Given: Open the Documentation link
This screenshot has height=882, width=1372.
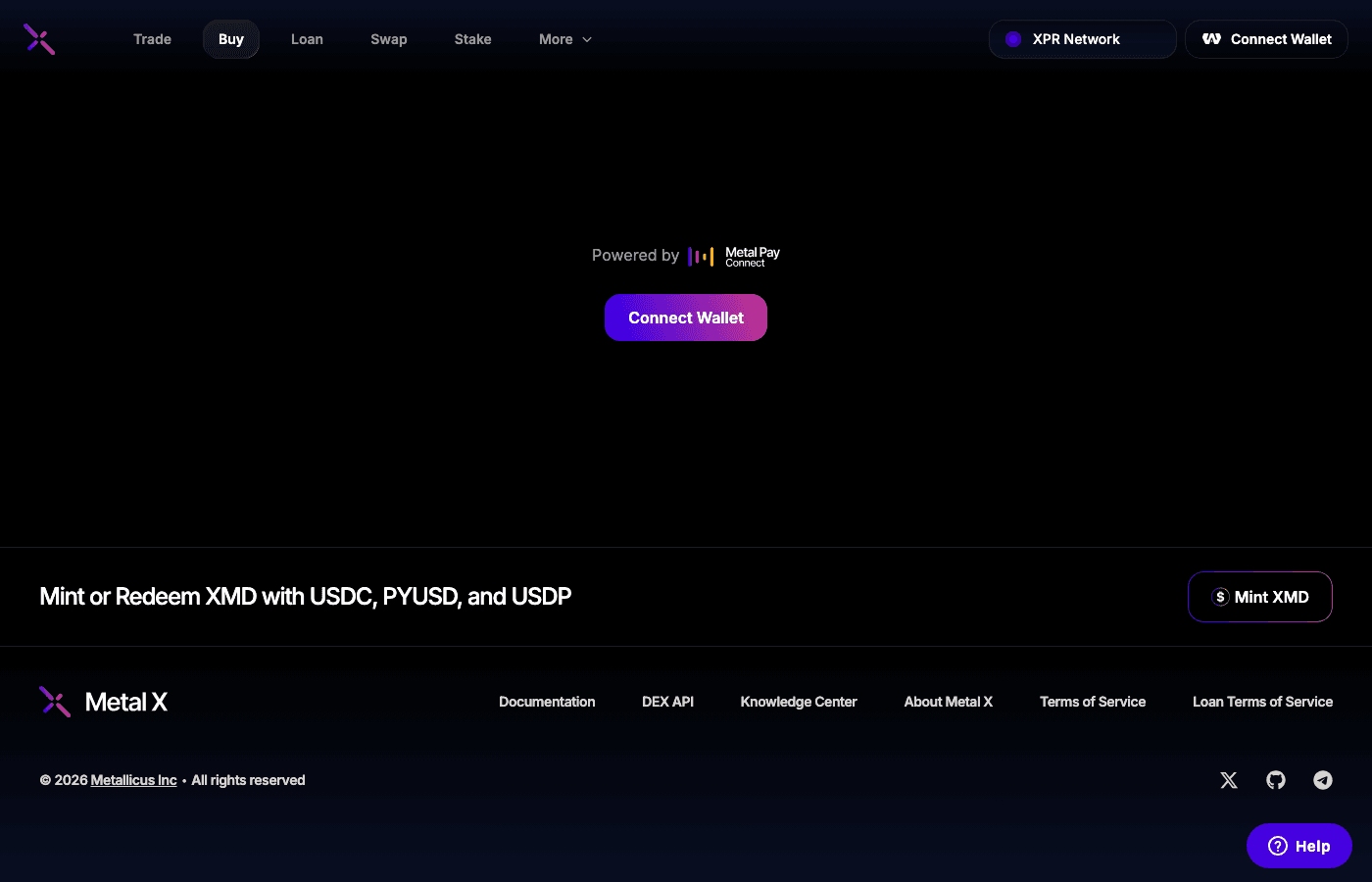Looking at the screenshot, I should pyautogui.click(x=547, y=702).
